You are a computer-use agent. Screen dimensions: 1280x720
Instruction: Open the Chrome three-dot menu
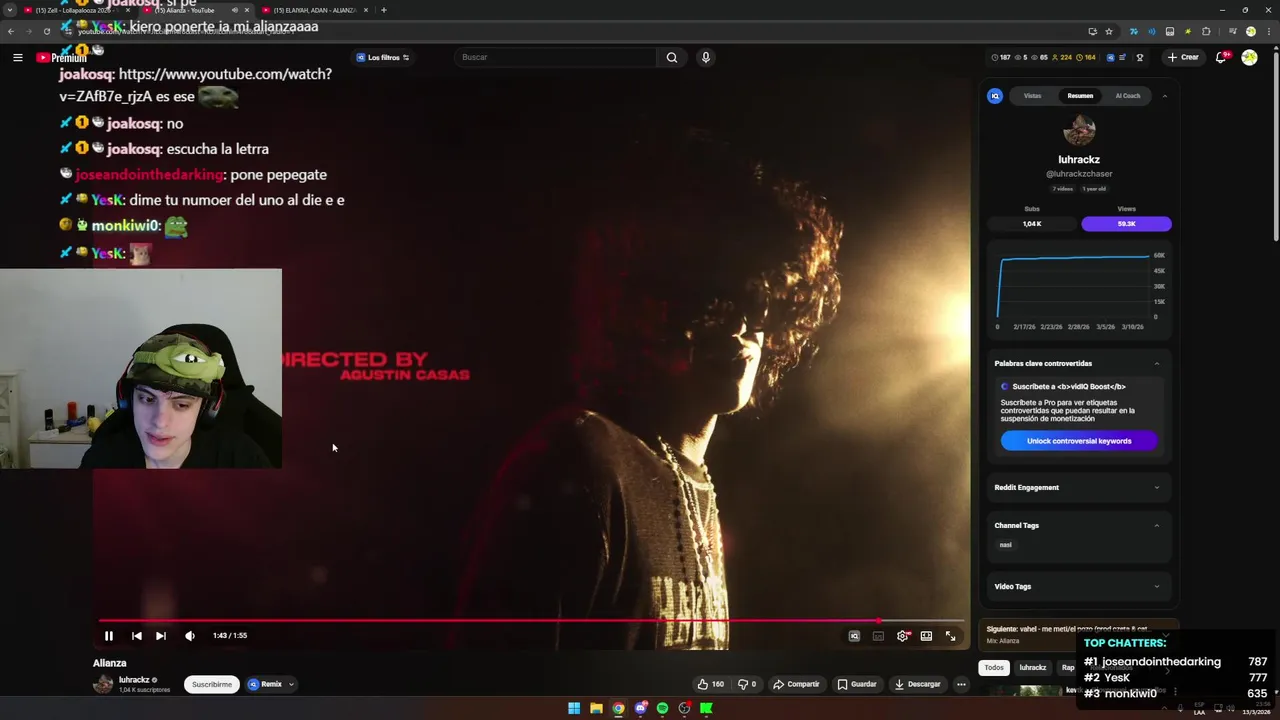coord(1268,31)
